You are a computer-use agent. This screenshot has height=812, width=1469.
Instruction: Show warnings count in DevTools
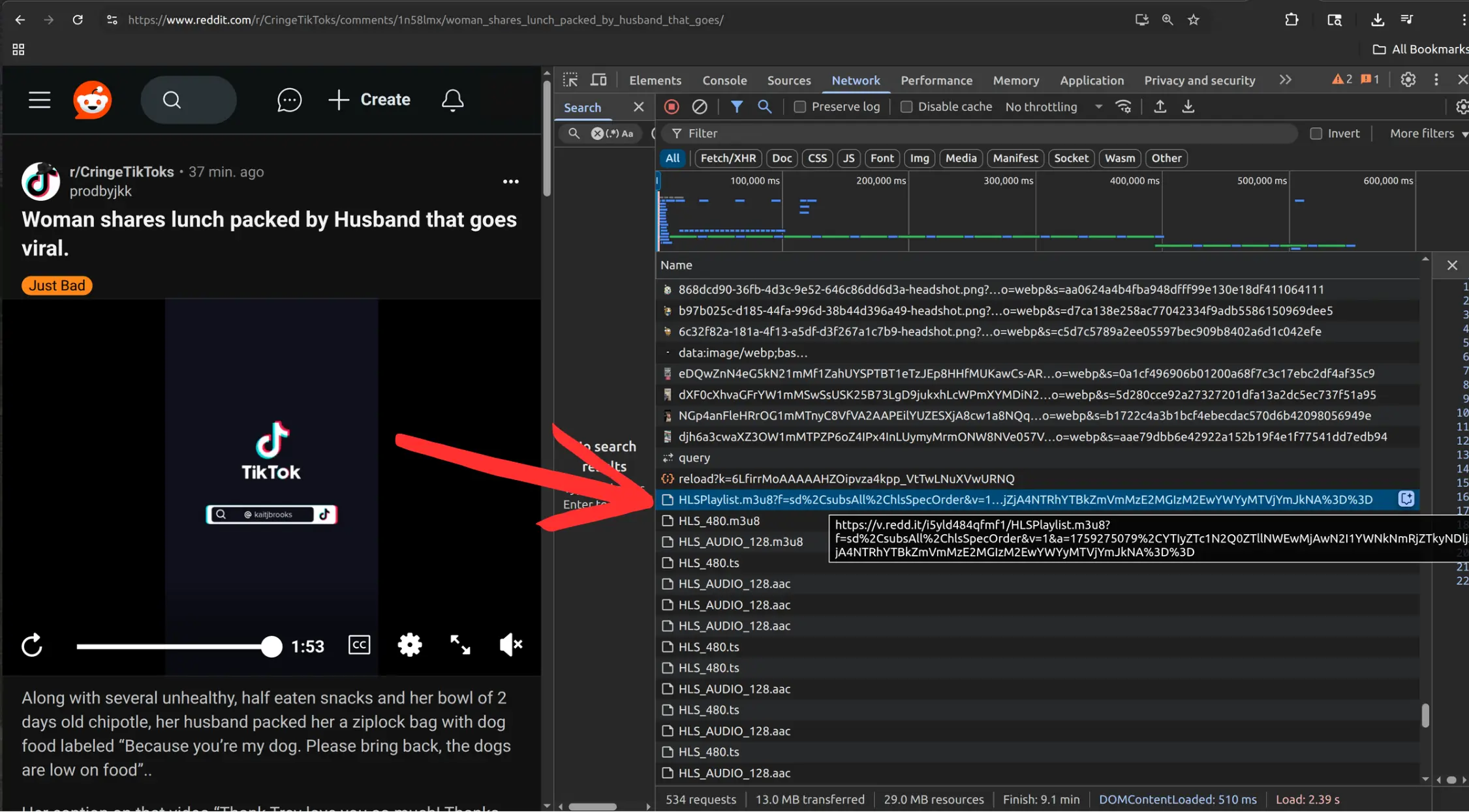1342,80
